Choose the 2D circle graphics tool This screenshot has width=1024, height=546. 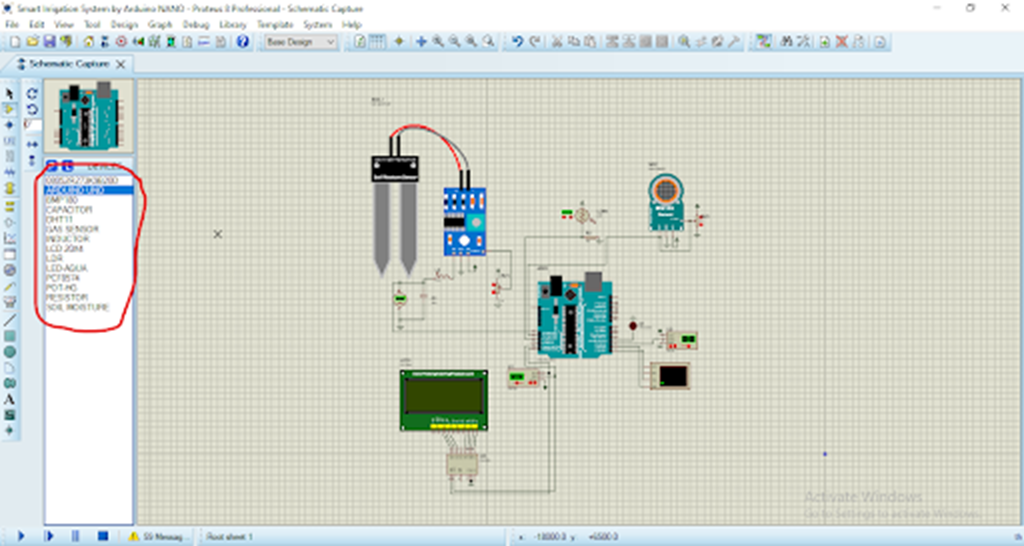[9, 351]
